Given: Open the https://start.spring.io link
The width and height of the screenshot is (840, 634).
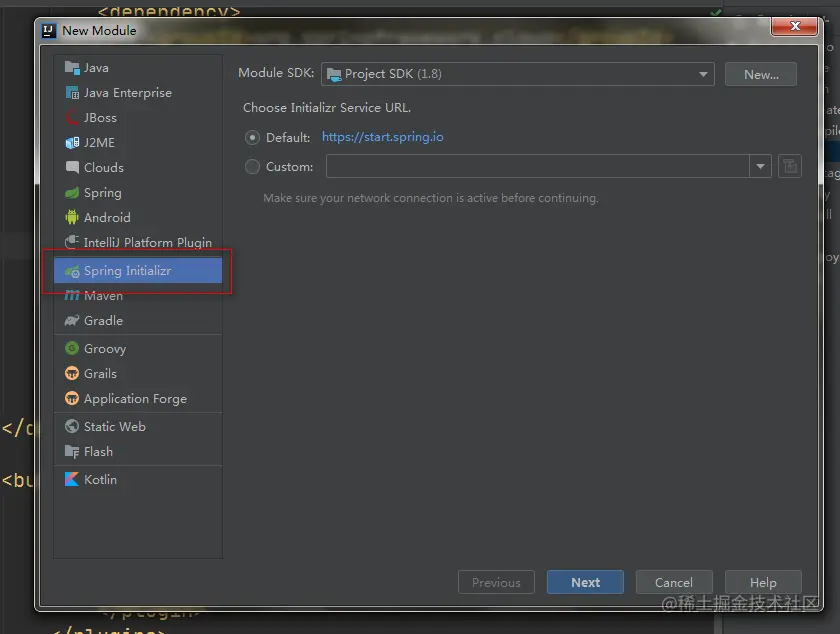Looking at the screenshot, I should 382,137.
